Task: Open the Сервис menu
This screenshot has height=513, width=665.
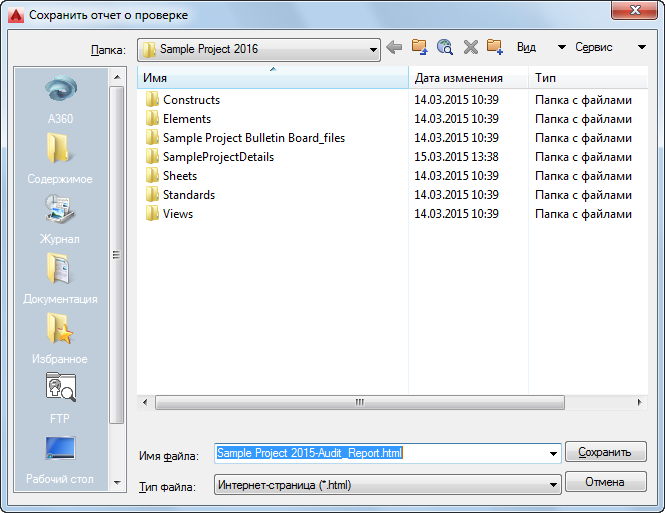Action: click(x=594, y=47)
